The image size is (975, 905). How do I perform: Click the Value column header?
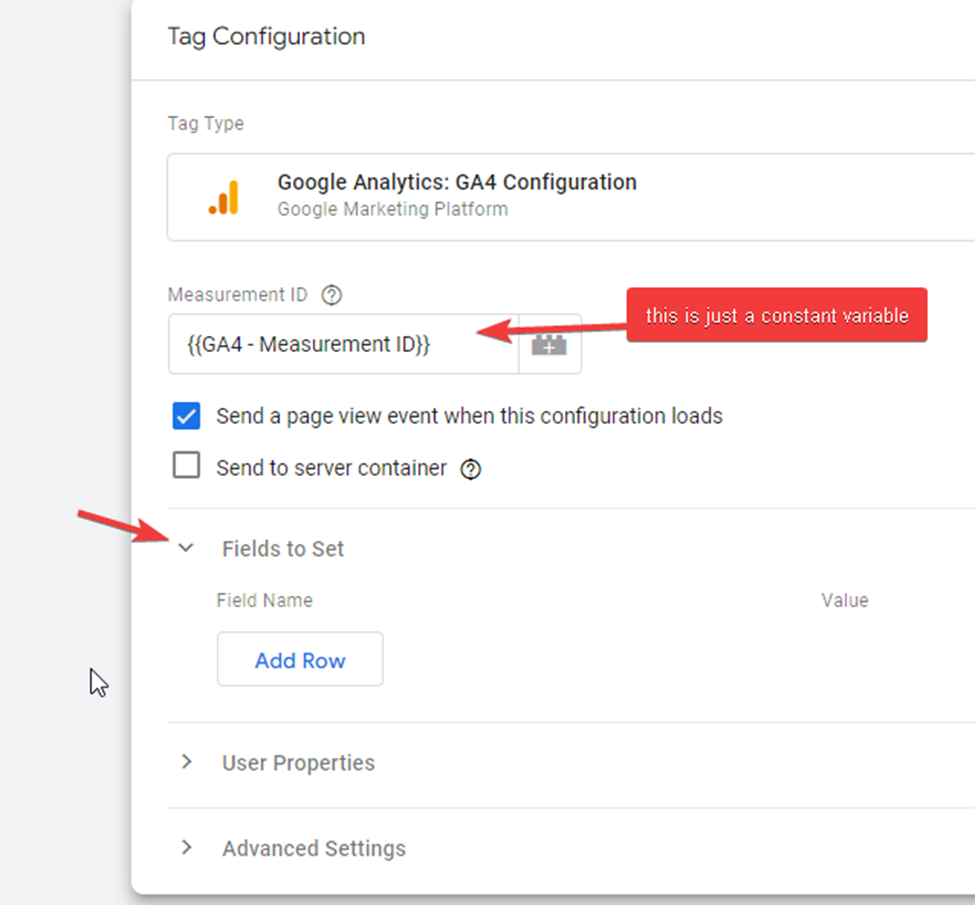click(x=844, y=601)
